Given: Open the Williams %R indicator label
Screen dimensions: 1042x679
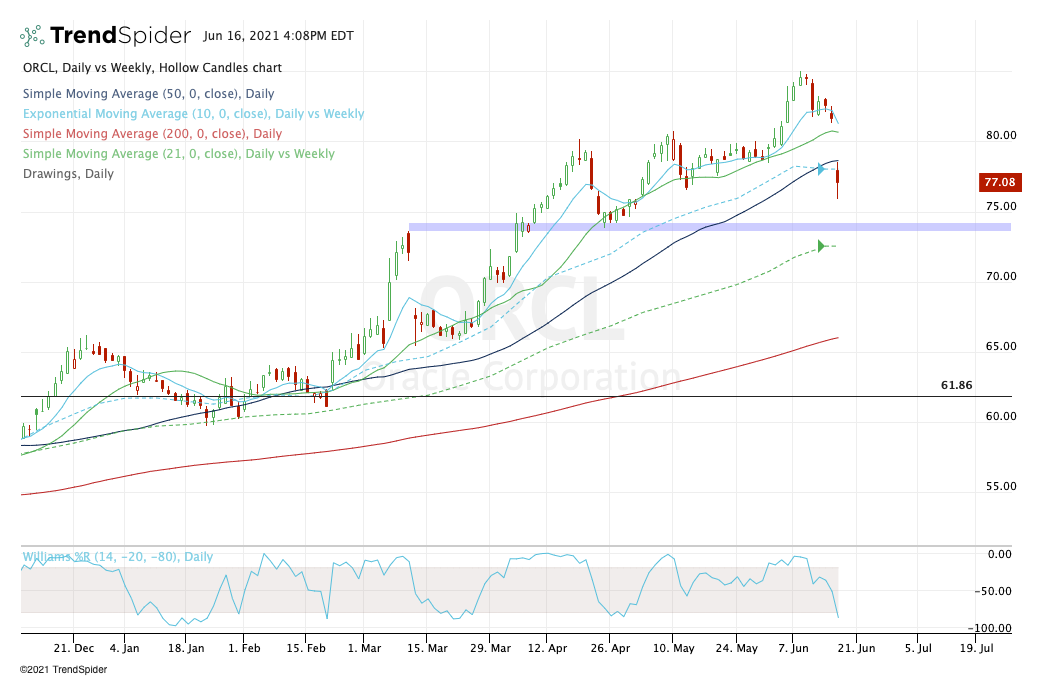Looking at the screenshot, I should click(x=117, y=557).
